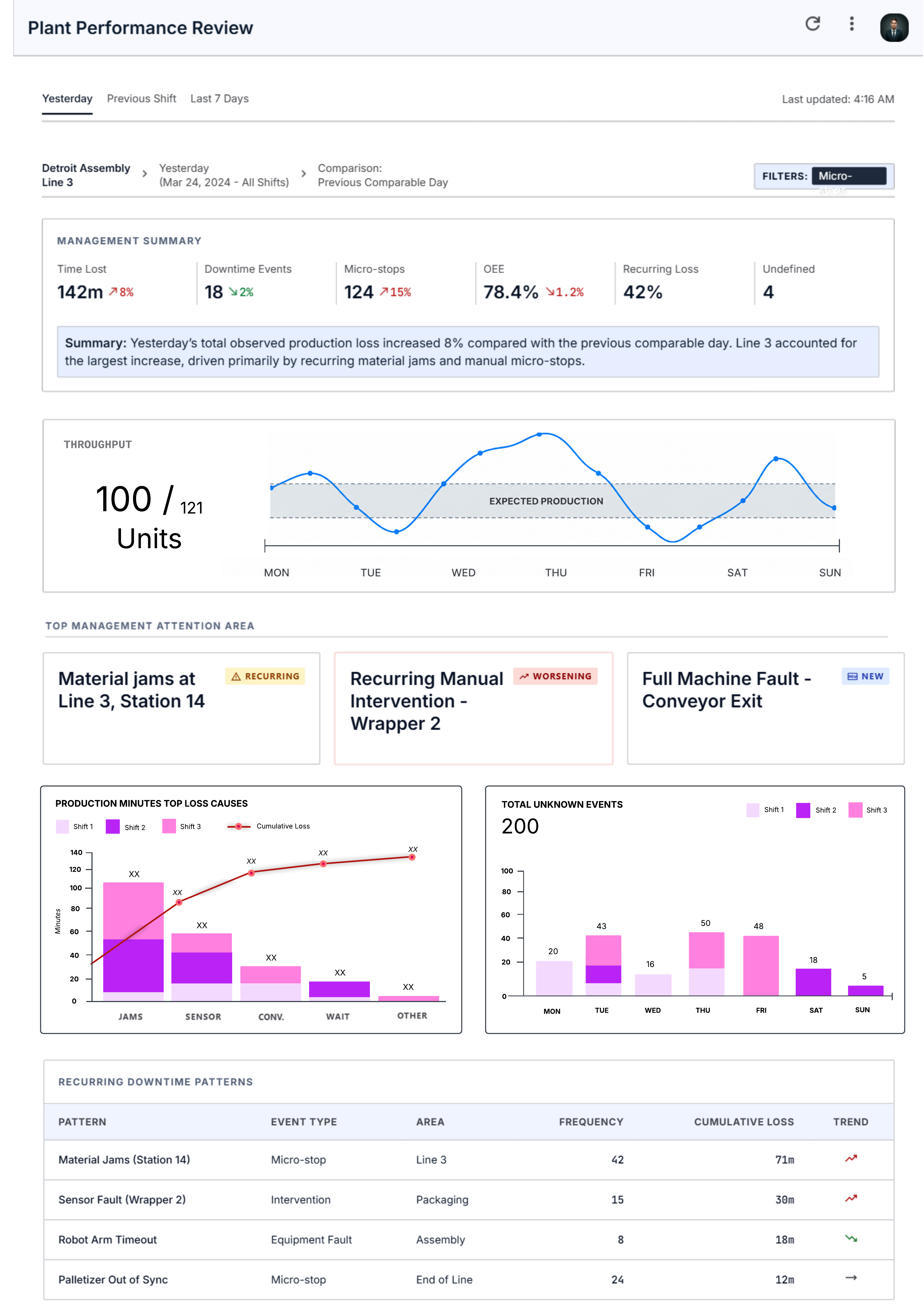The width and height of the screenshot is (924, 1312).
Task: Click the FRI bar labeled 48
Action: (761, 966)
